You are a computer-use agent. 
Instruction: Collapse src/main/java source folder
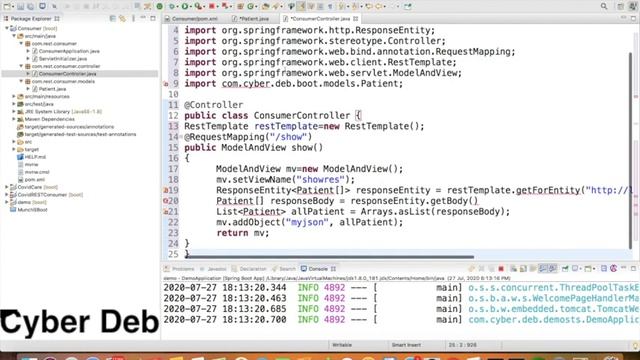(x=14, y=36)
